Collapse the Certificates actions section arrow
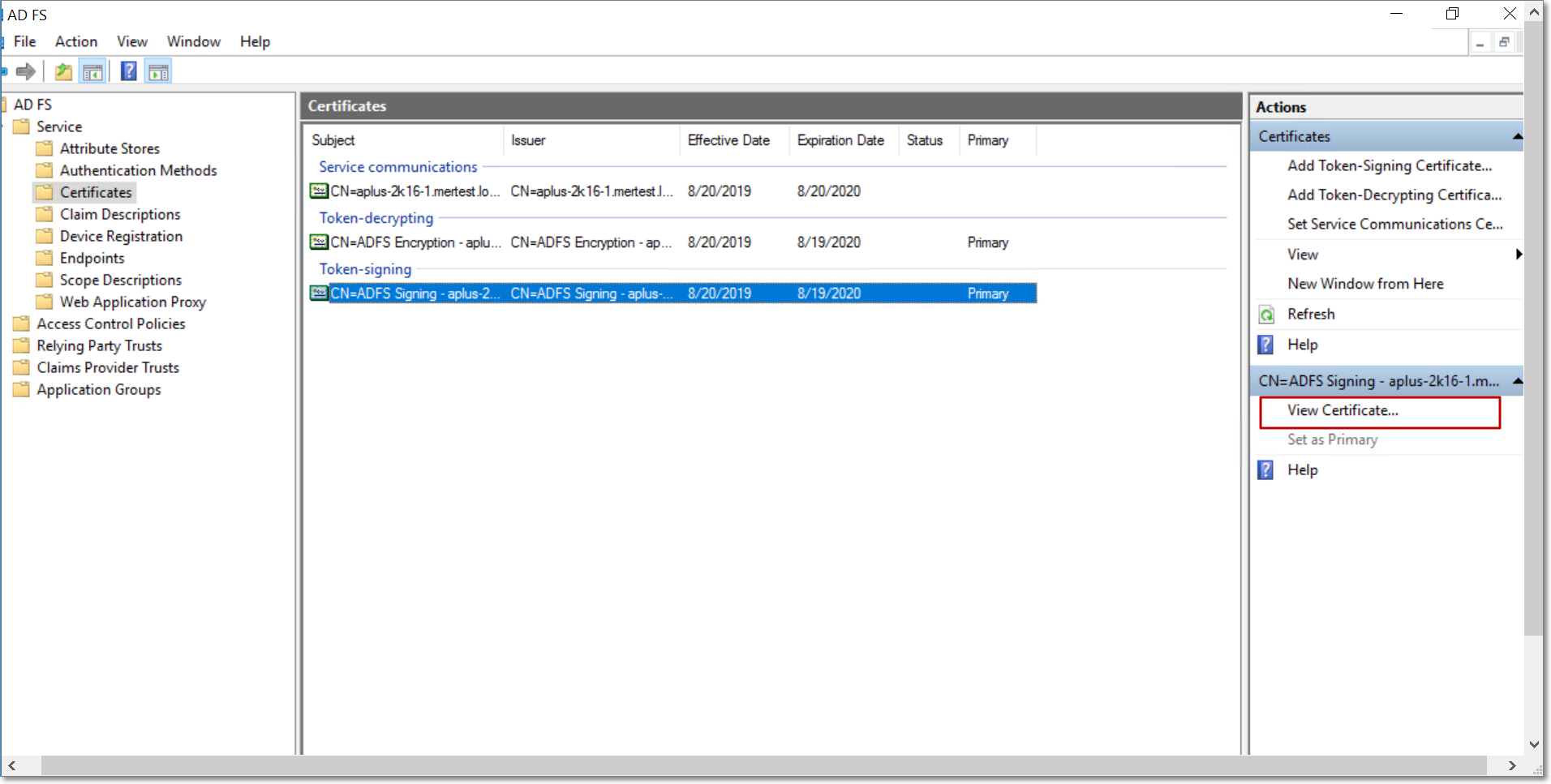1551x784 pixels. (1516, 136)
